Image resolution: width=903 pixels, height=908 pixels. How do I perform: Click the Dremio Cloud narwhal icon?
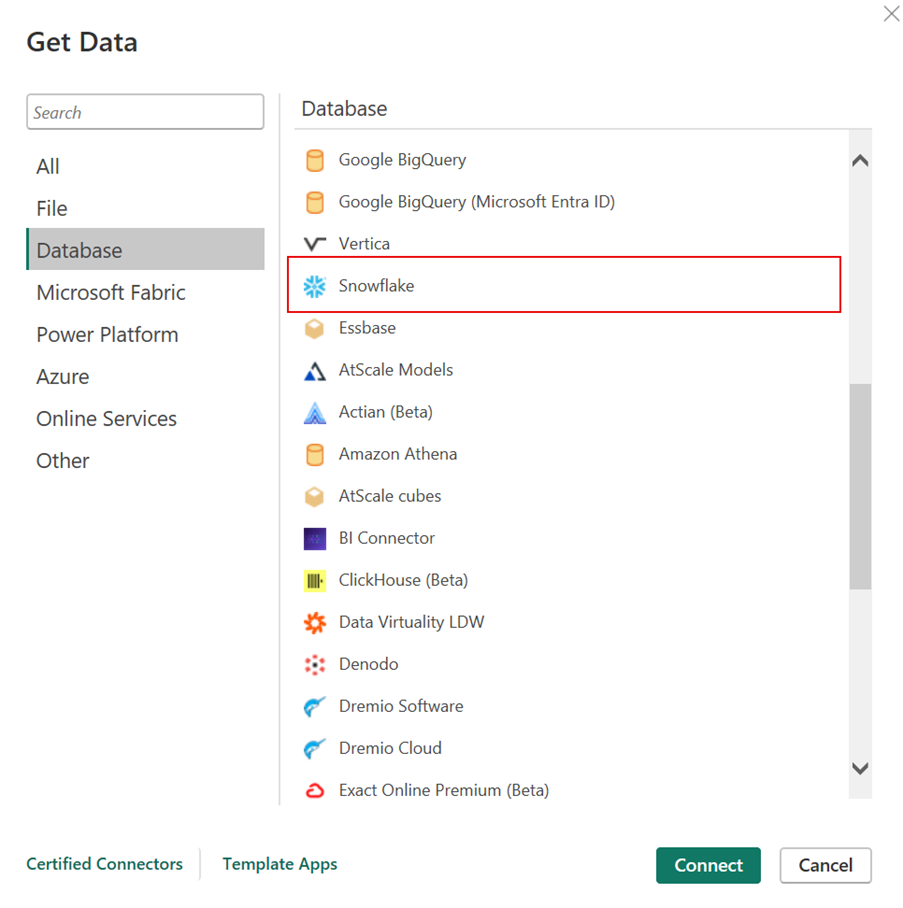315,749
